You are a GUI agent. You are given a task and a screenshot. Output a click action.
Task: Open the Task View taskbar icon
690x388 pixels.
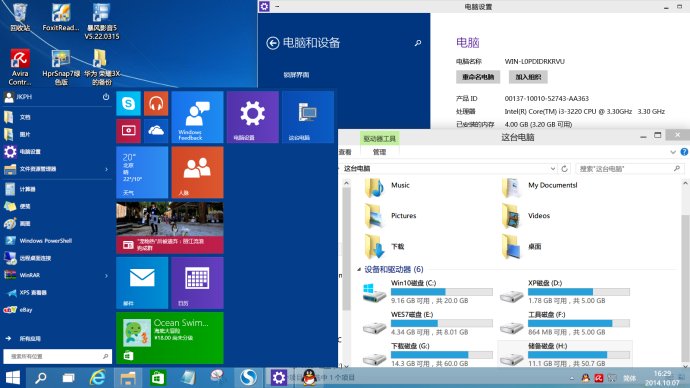point(68,377)
